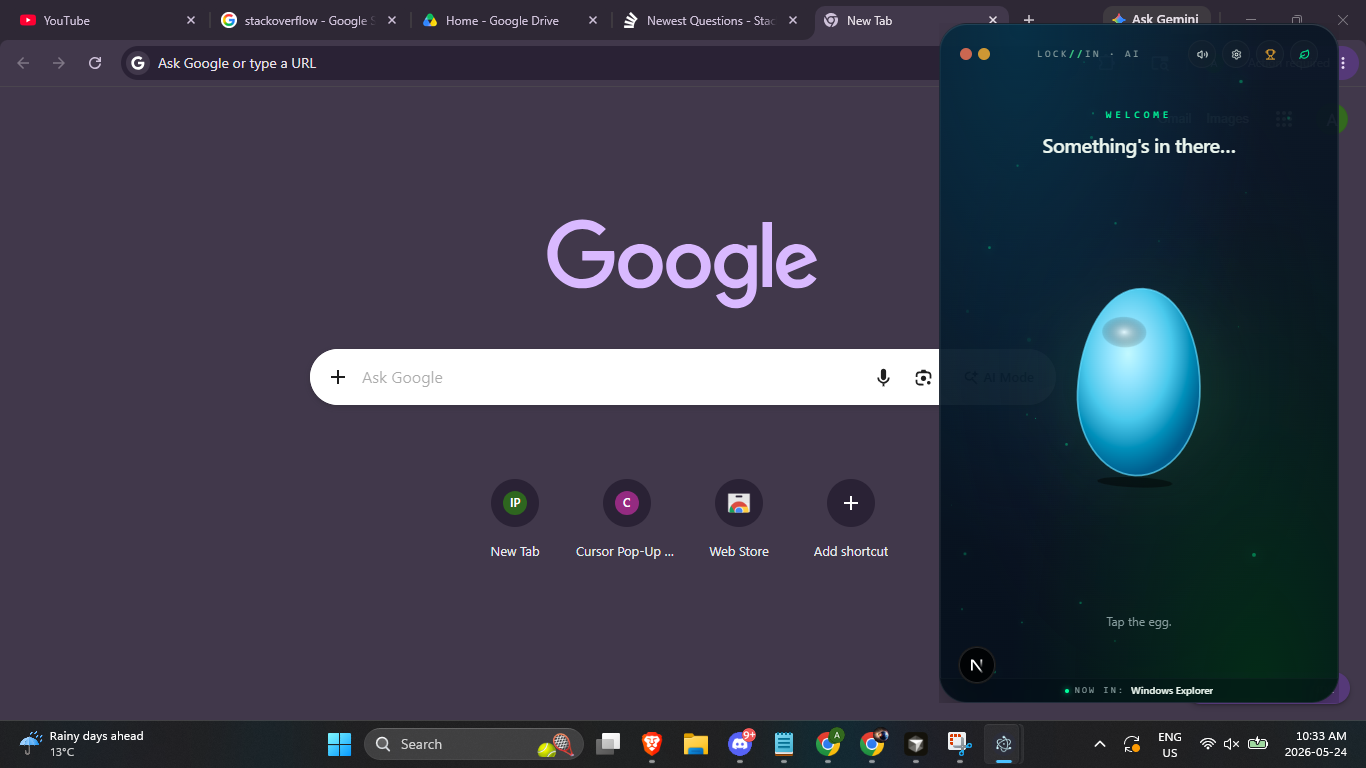Viewport: 1366px width, 768px height.
Task: Start voice search with the microphone
Action: [883, 377]
